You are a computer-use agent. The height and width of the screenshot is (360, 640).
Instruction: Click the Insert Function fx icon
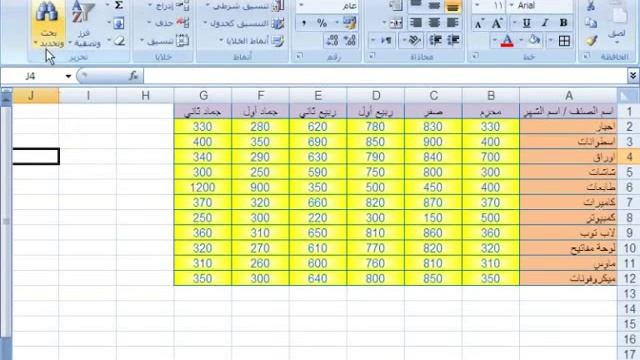coord(133,76)
